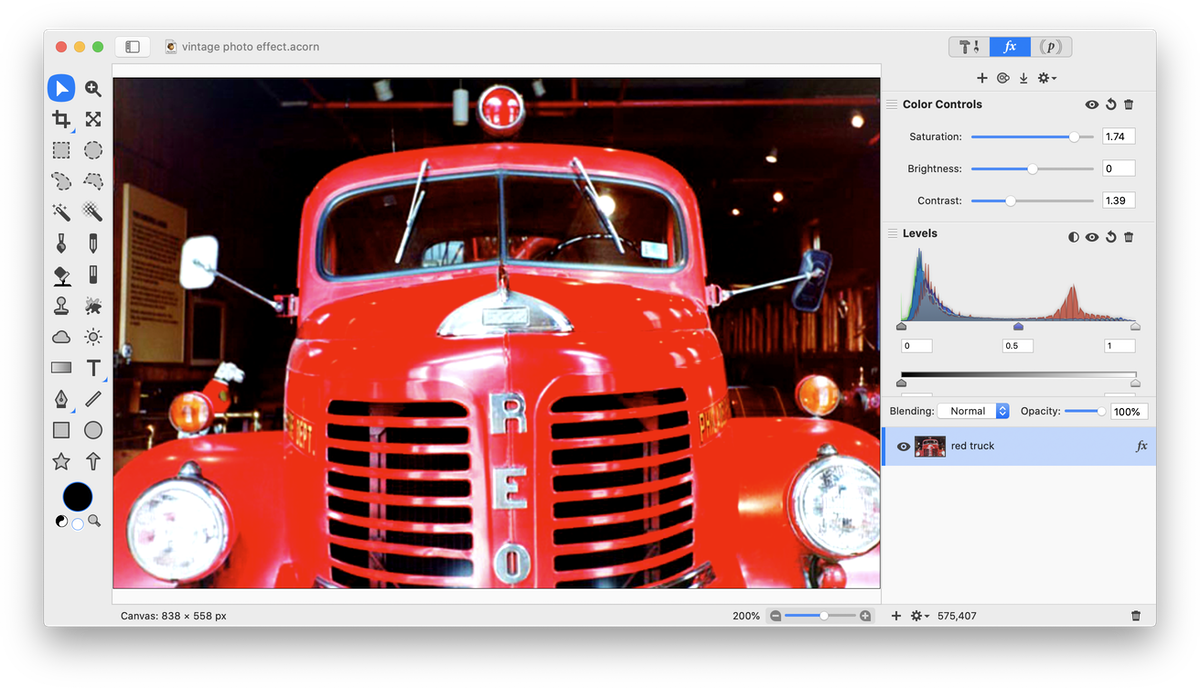Image resolution: width=1200 pixels, height=688 pixels.
Task: Select the Transform expand-arrows tool
Action: (x=93, y=119)
